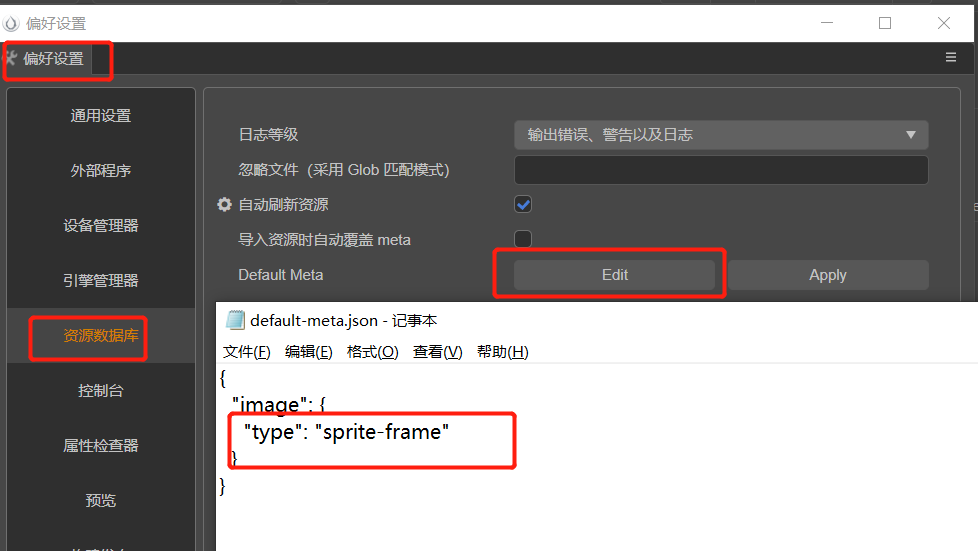
Task: Click the gear icon beside 自动刷新资源
Action: point(225,204)
